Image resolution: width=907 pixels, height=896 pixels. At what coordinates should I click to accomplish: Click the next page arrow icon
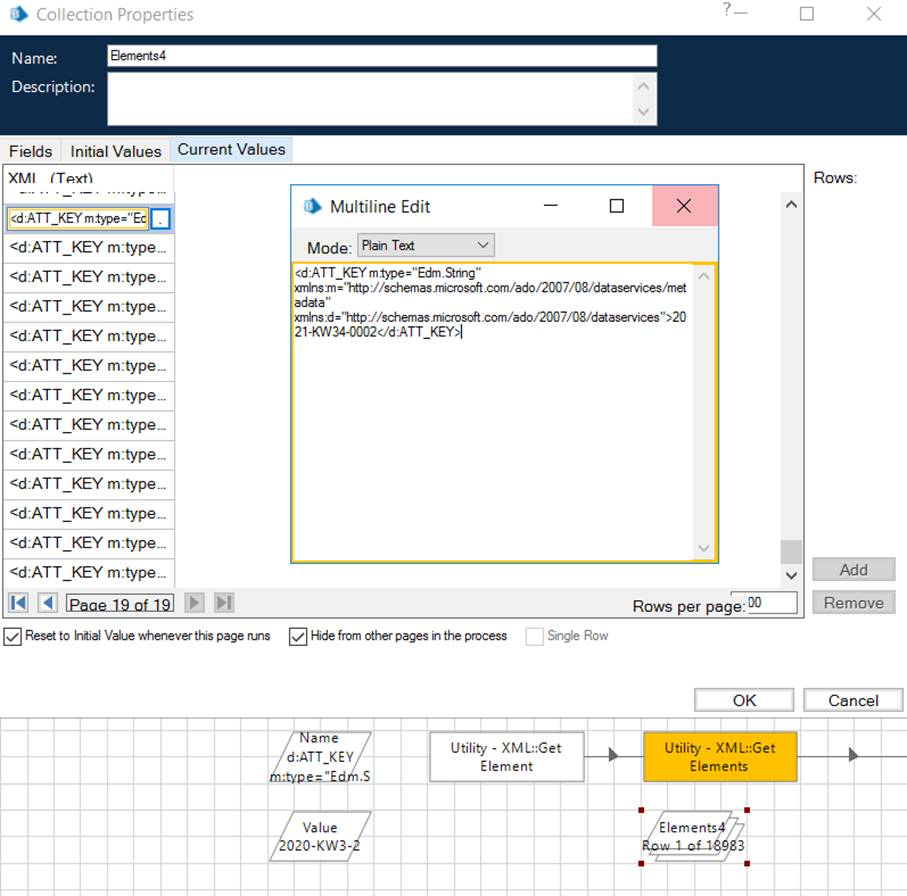195,602
